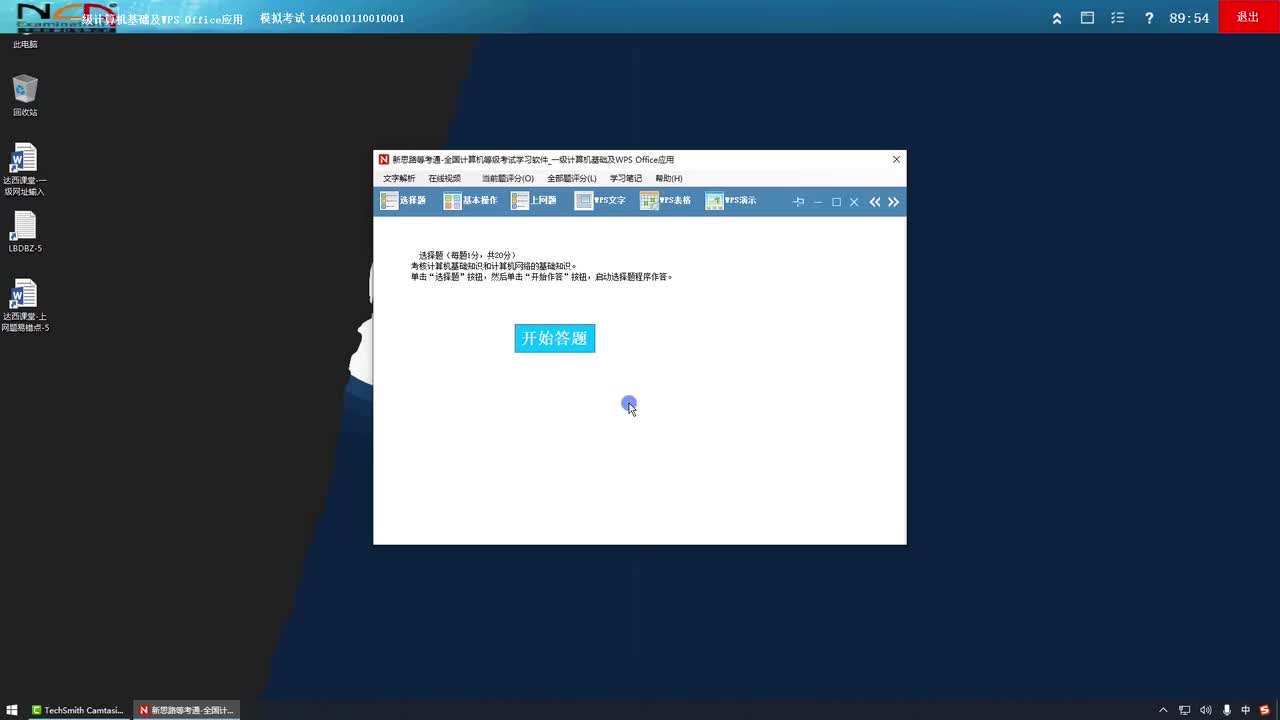Image resolution: width=1280 pixels, height=720 pixels.
Task: Open the 文字解析 menu
Action: pyautogui.click(x=399, y=178)
